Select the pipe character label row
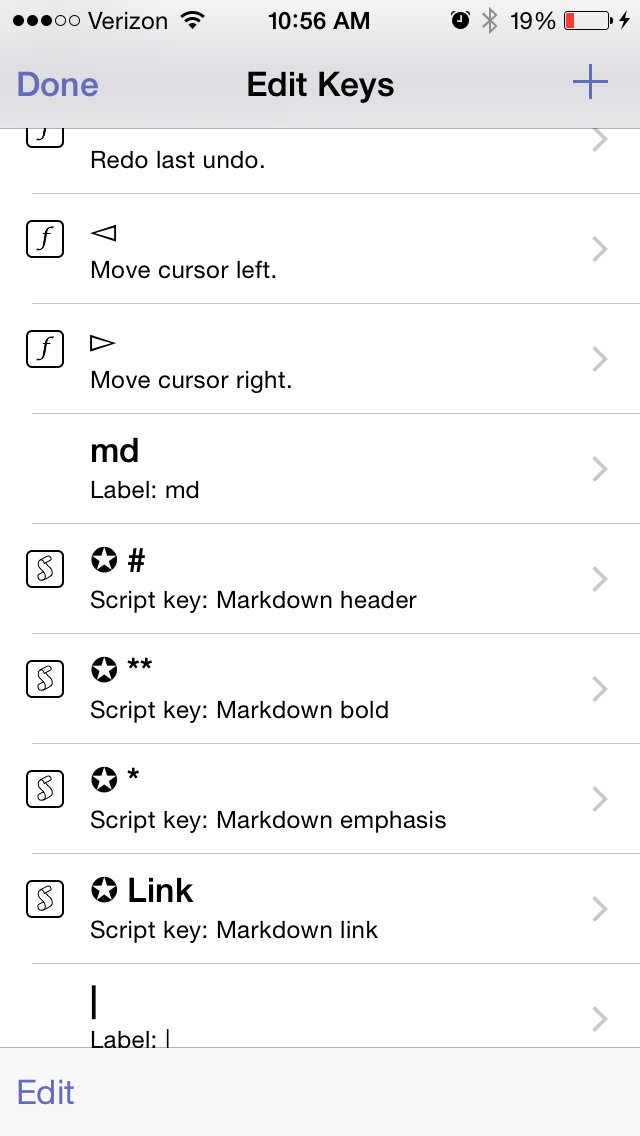This screenshot has height=1136, width=640. (x=300, y=1012)
